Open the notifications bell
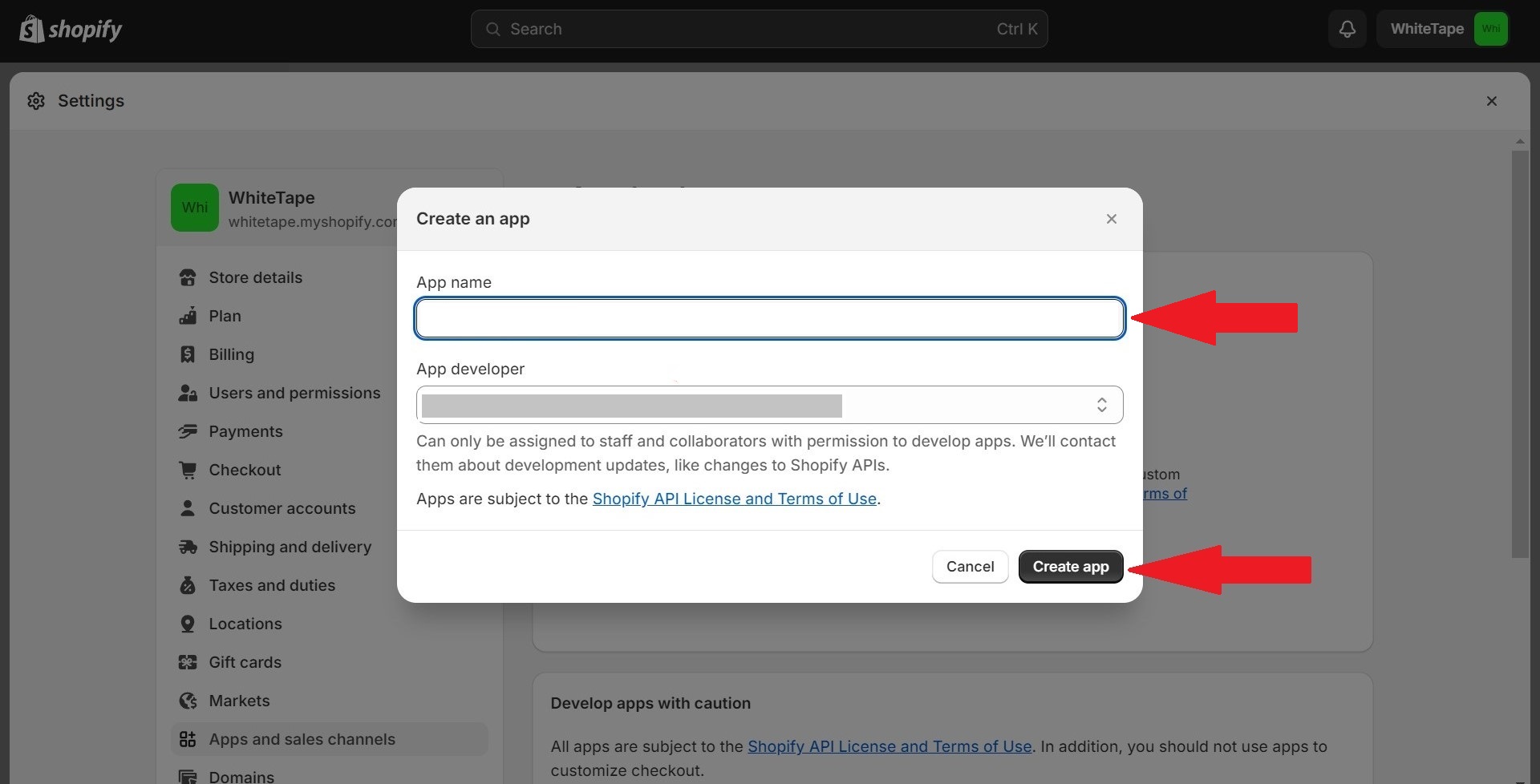This screenshot has width=1540, height=784. (1347, 29)
